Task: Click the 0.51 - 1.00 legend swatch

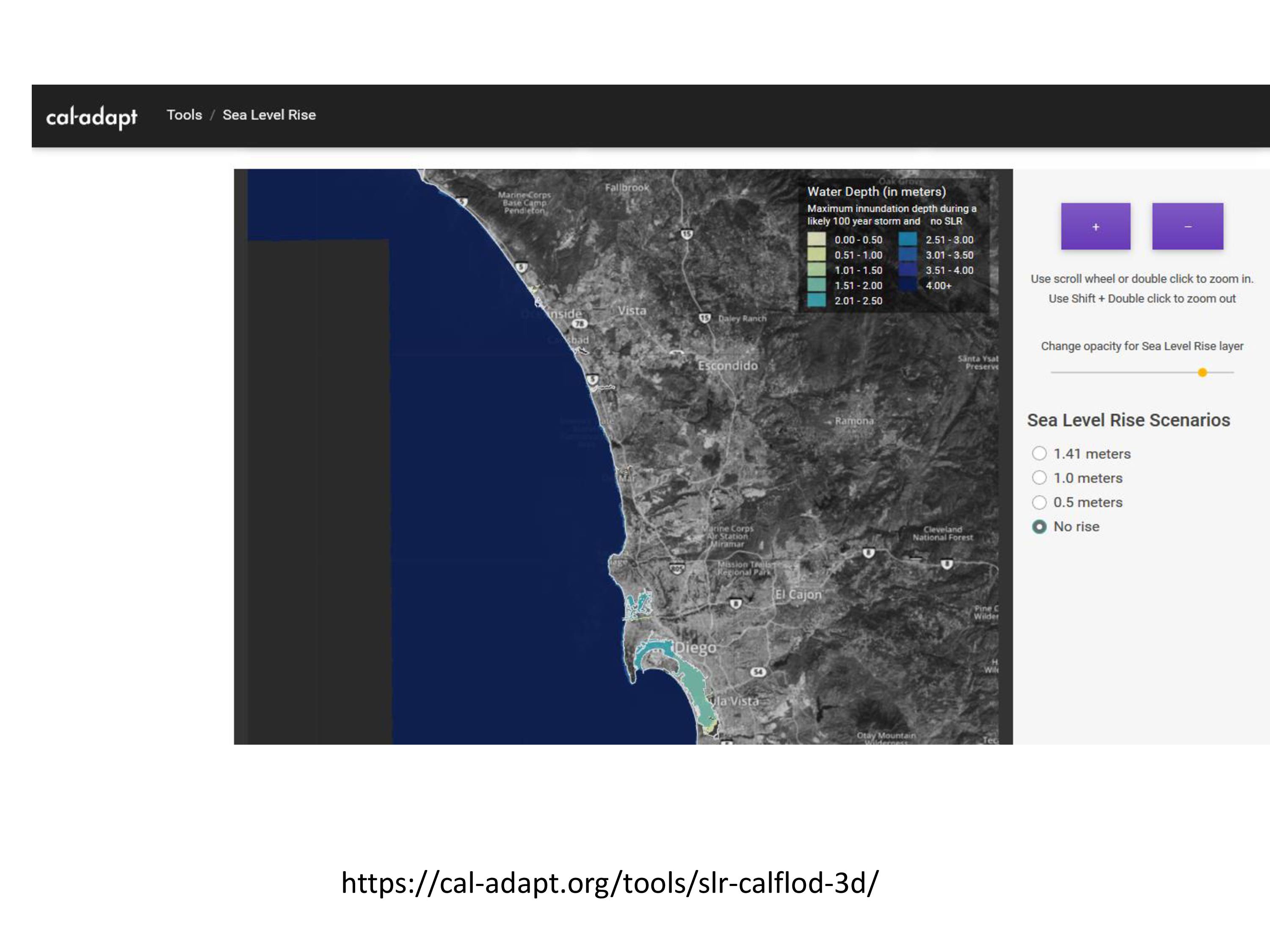Action: pos(817,254)
